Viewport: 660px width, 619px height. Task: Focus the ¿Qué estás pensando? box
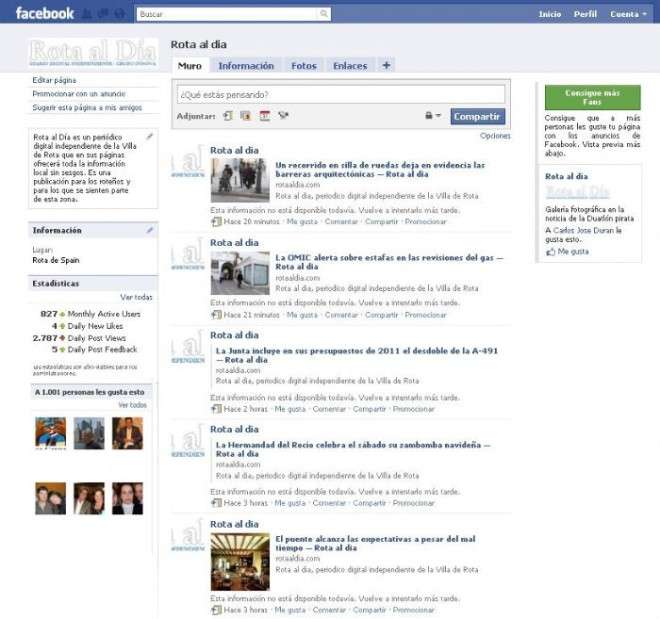point(341,94)
